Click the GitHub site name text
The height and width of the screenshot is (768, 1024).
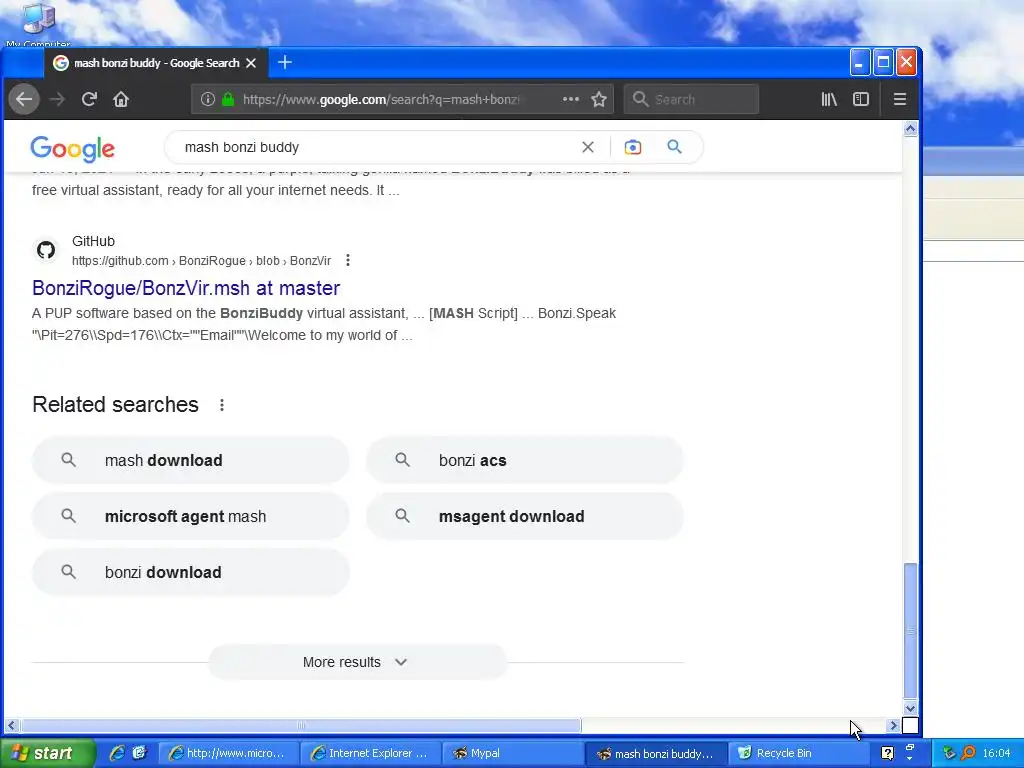93,241
